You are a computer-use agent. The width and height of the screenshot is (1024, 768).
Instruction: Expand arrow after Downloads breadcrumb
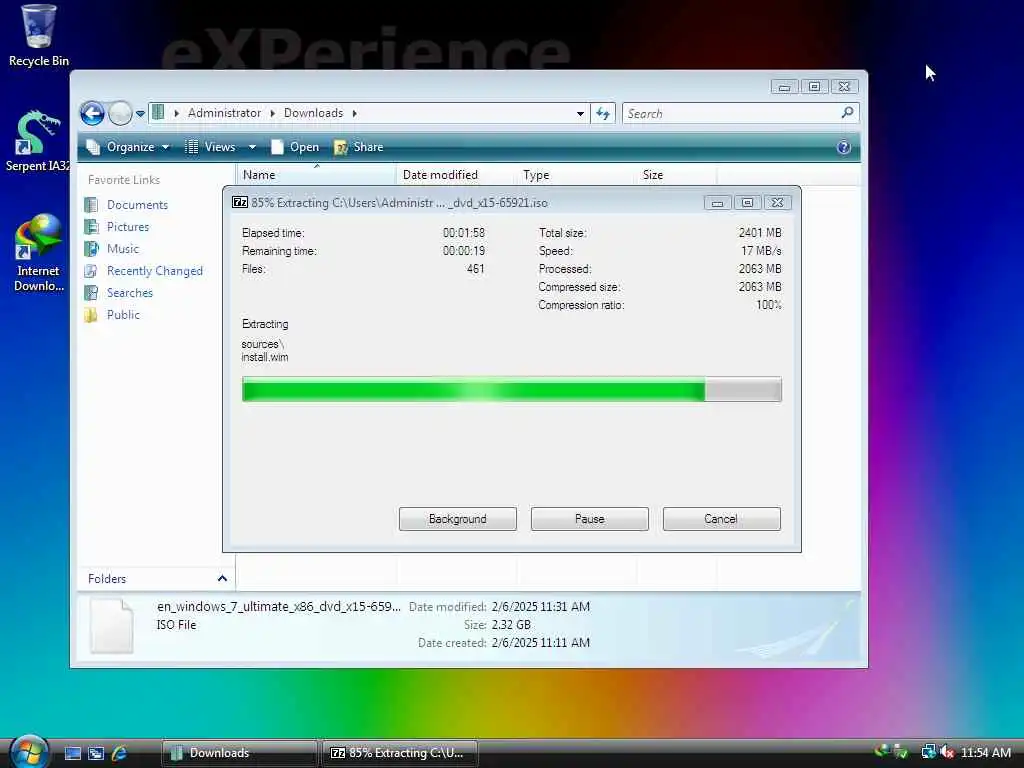click(x=355, y=113)
